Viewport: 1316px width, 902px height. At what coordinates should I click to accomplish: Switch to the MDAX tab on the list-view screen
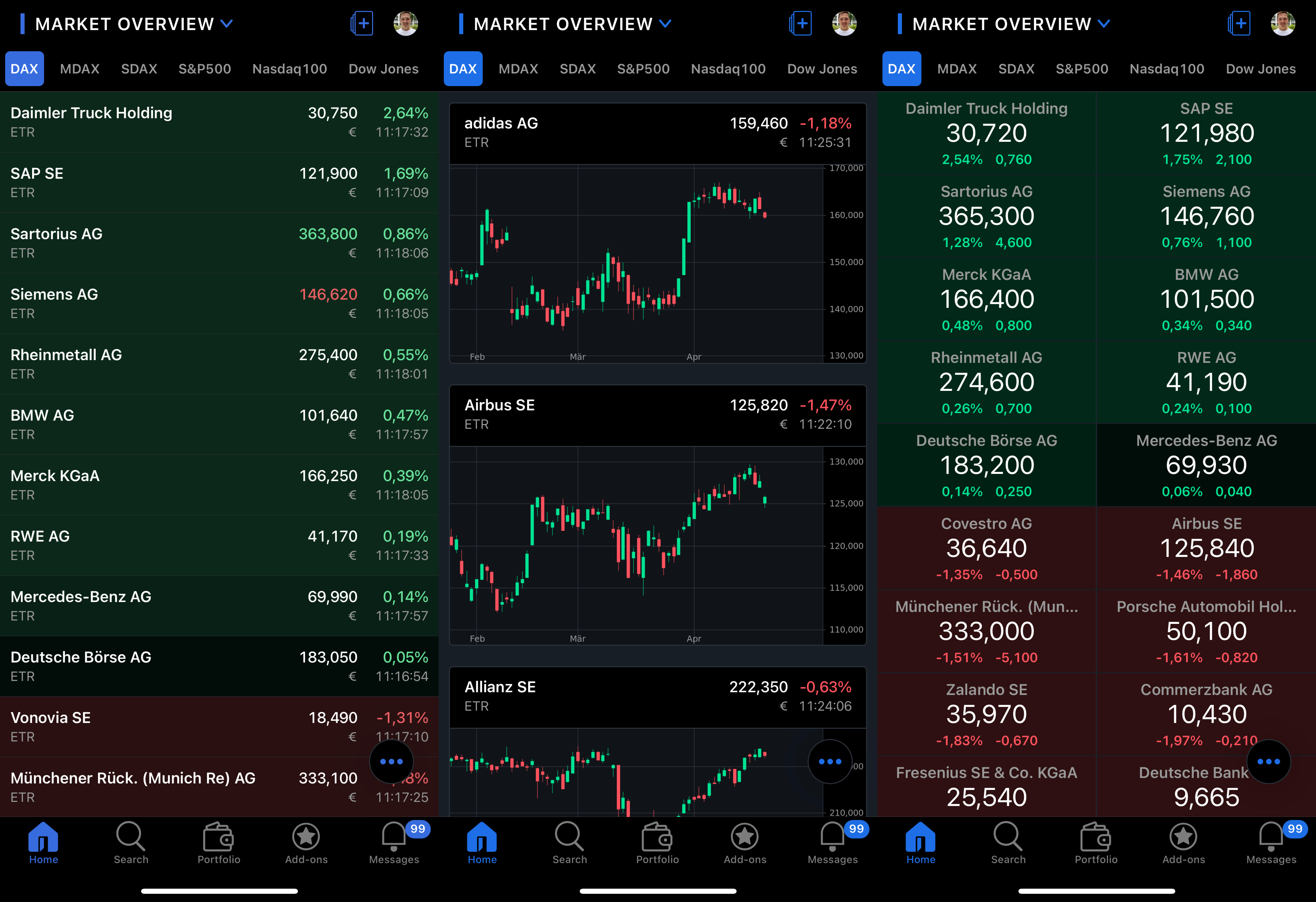coord(80,69)
